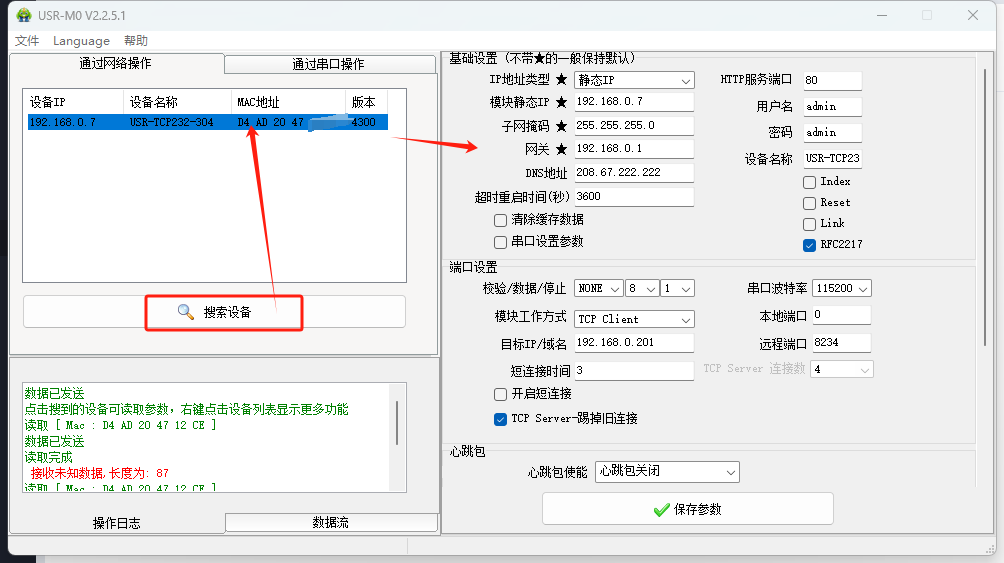Open the 文件 menu
Image resolution: width=1004 pixels, height=563 pixels.
(x=27, y=41)
